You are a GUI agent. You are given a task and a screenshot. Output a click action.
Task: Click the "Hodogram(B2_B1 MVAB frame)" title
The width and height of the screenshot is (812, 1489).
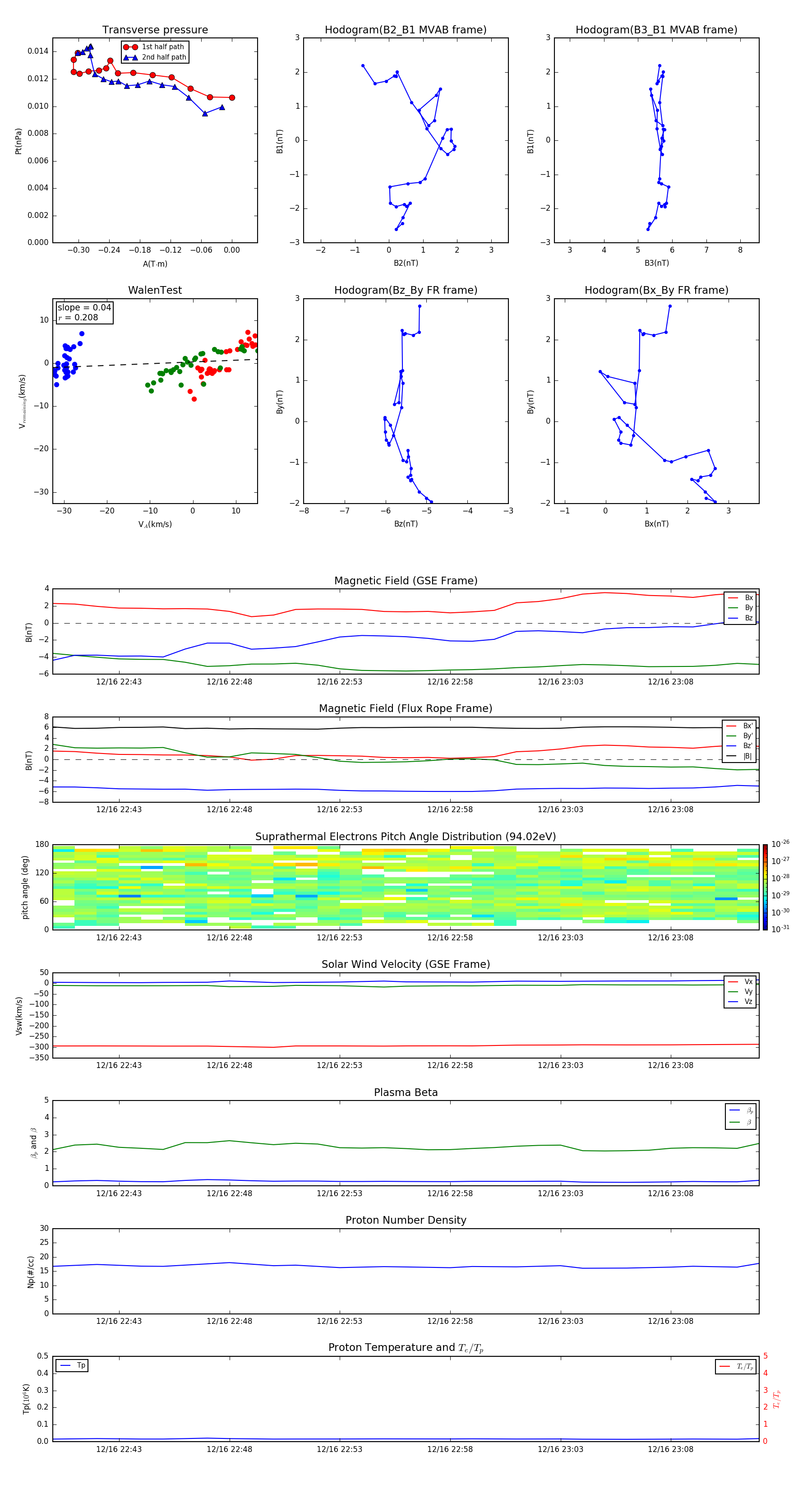tap(406, 30)
